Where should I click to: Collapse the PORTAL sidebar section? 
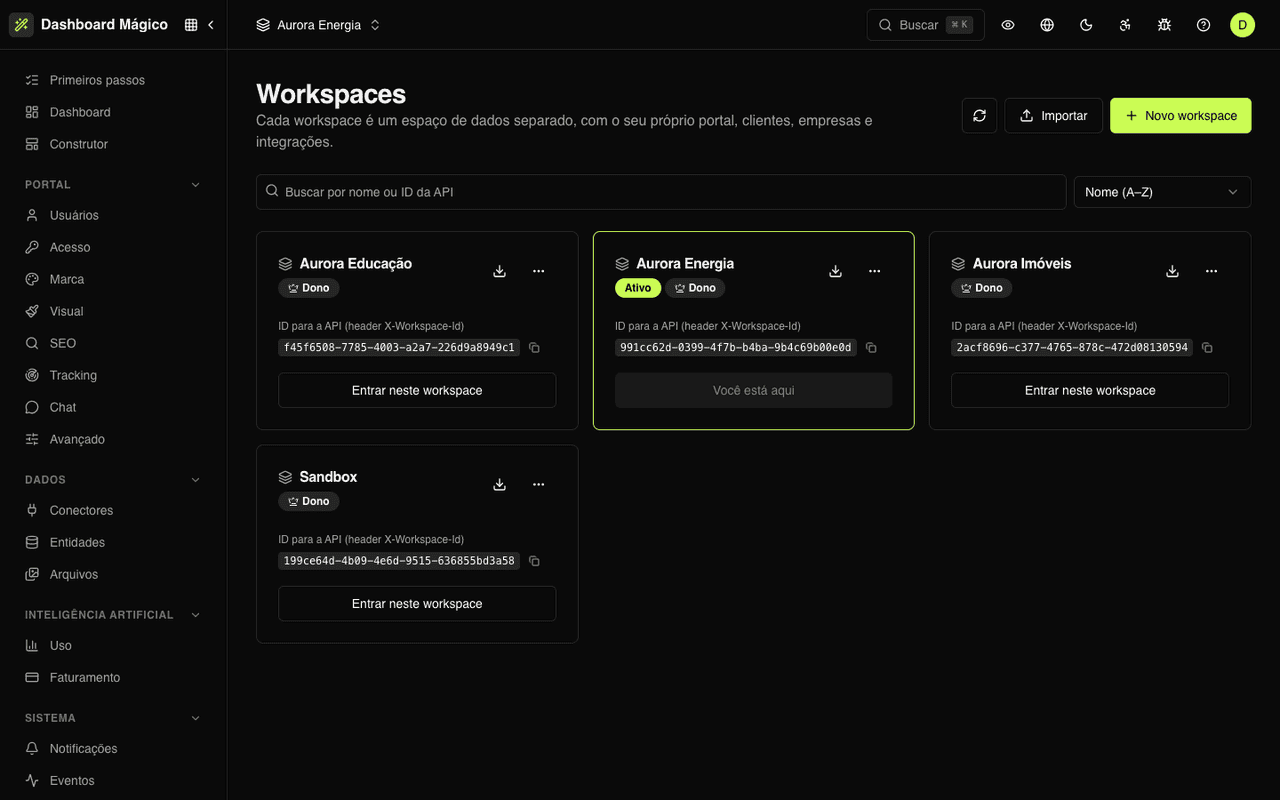196,185
